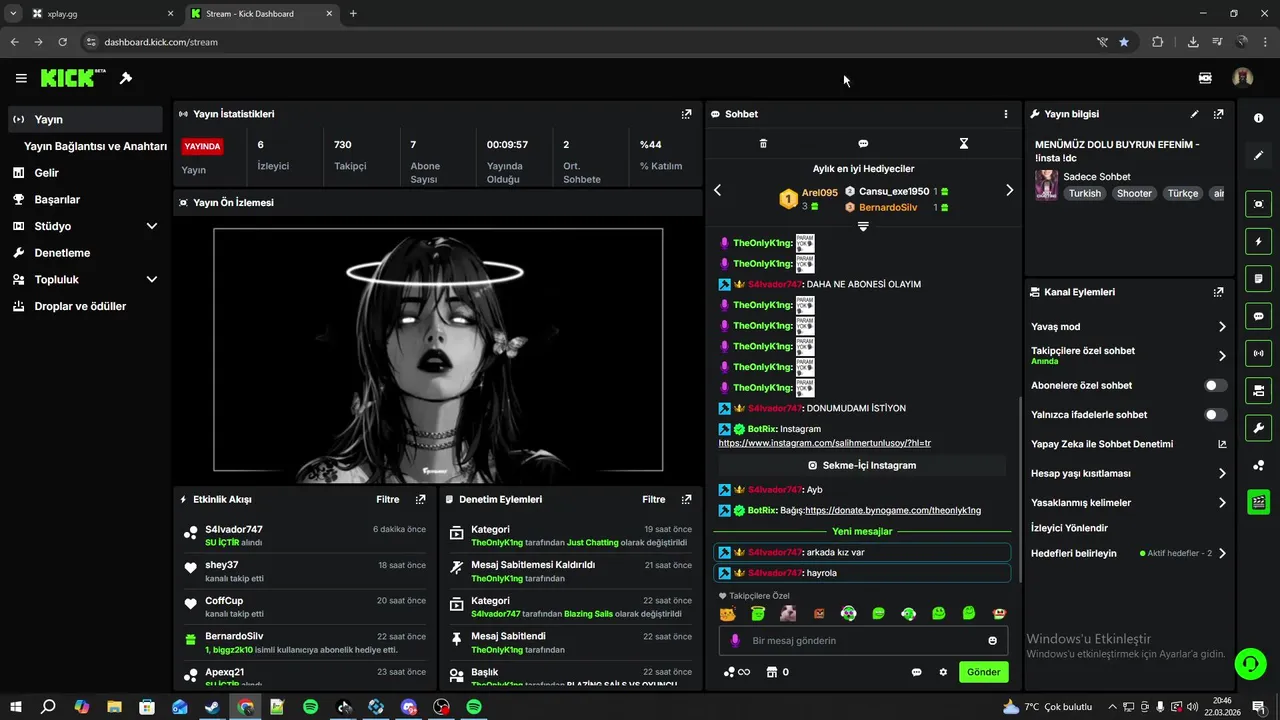Open Yasaklanmış kelimeler settings
Screen dimensions: 1280x720
[x=1128, y=503]
